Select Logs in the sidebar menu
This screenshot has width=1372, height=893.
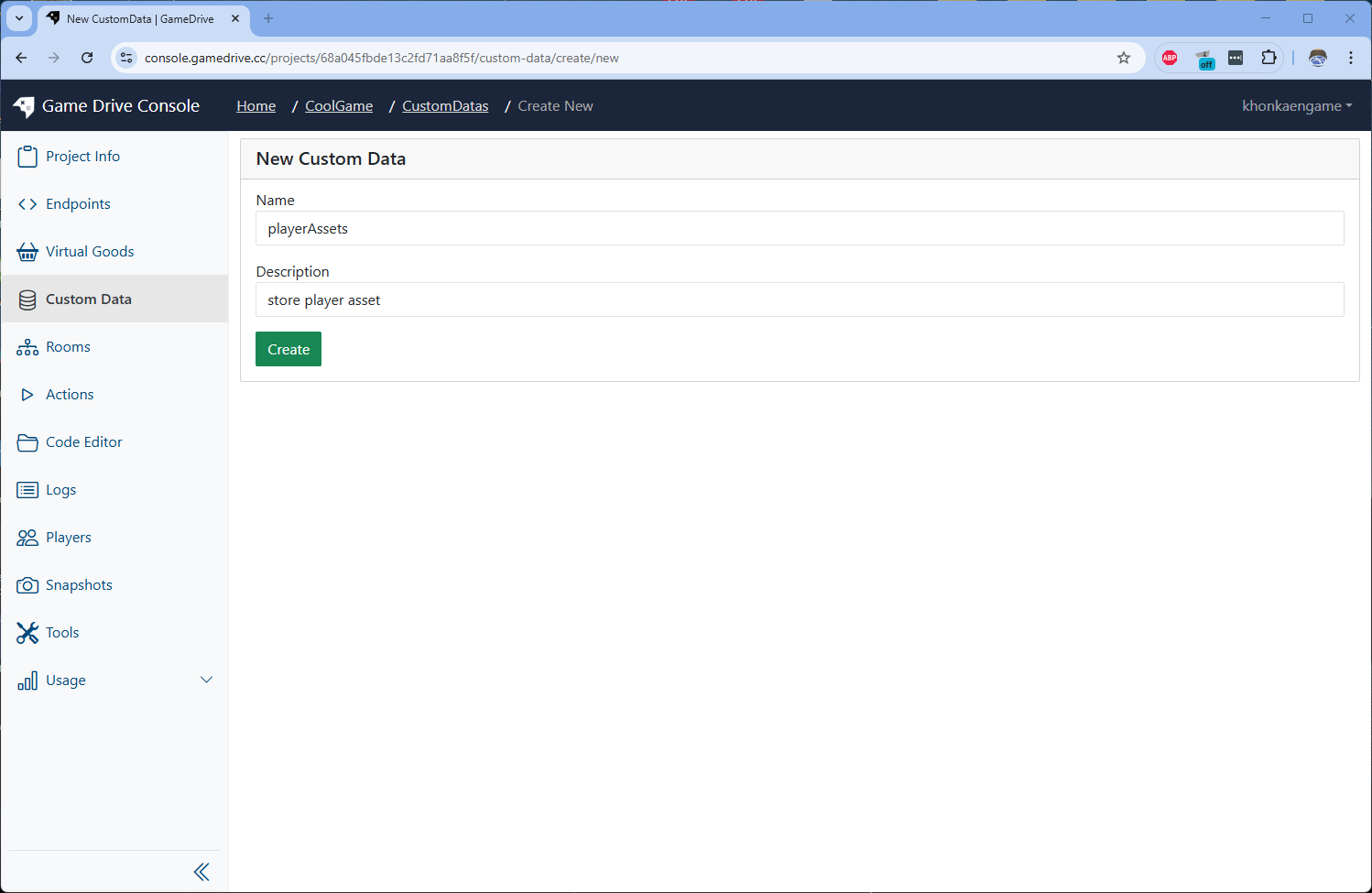[x=60, y=490]
